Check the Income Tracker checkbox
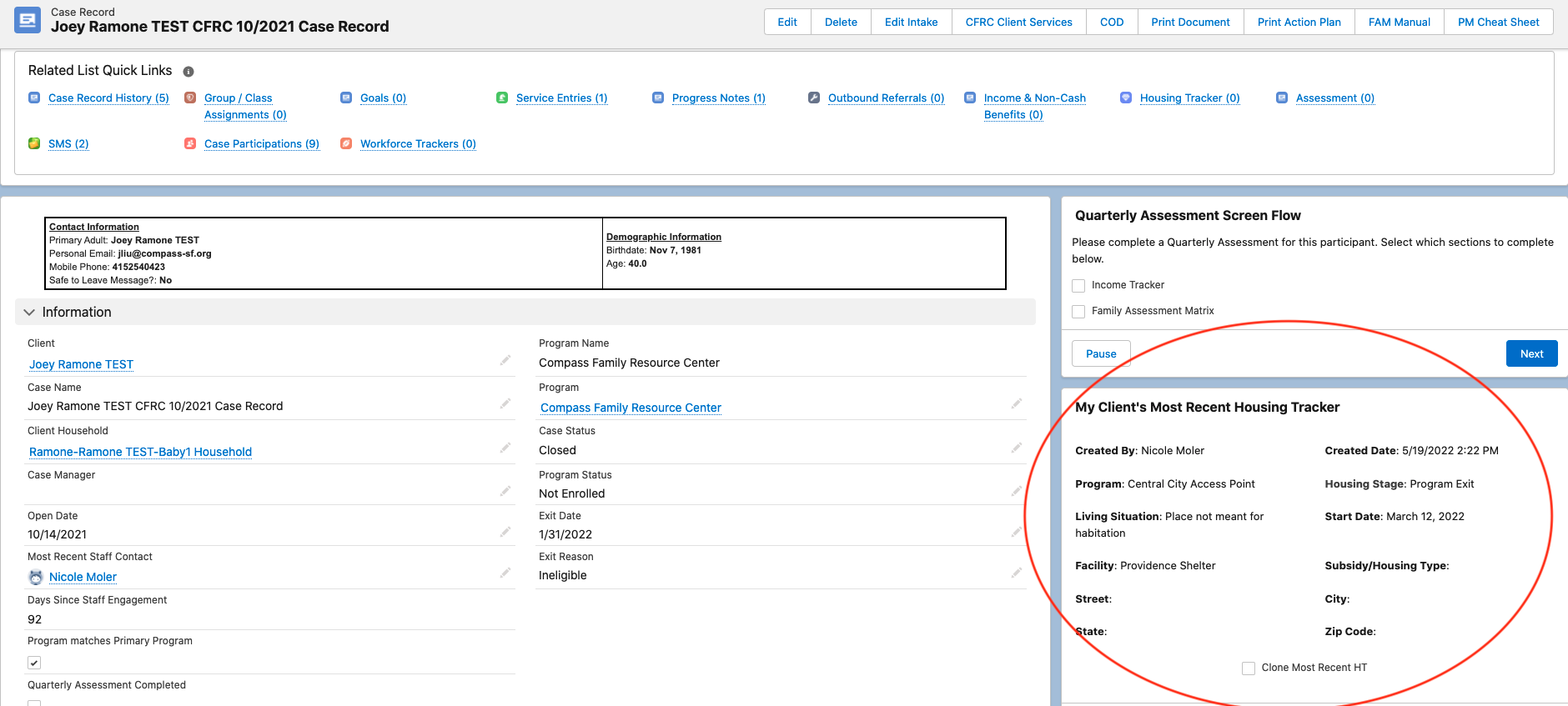This screenshot has width=1568, height=706. pyautogui.click(x=1078, y=286)
